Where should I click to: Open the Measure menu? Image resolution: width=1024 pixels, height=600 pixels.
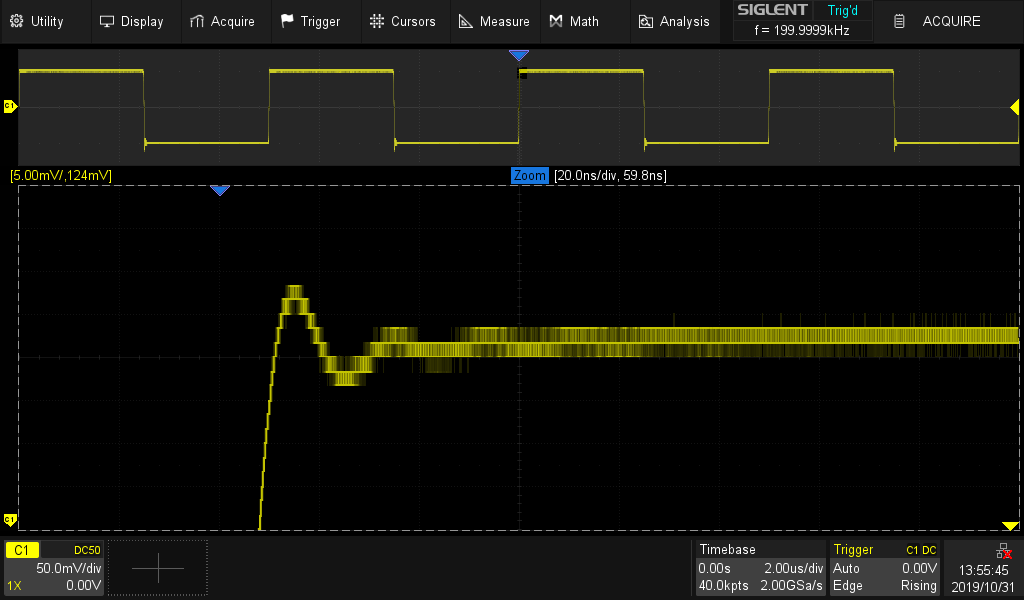pyautogui.click(x=494, y=21)
